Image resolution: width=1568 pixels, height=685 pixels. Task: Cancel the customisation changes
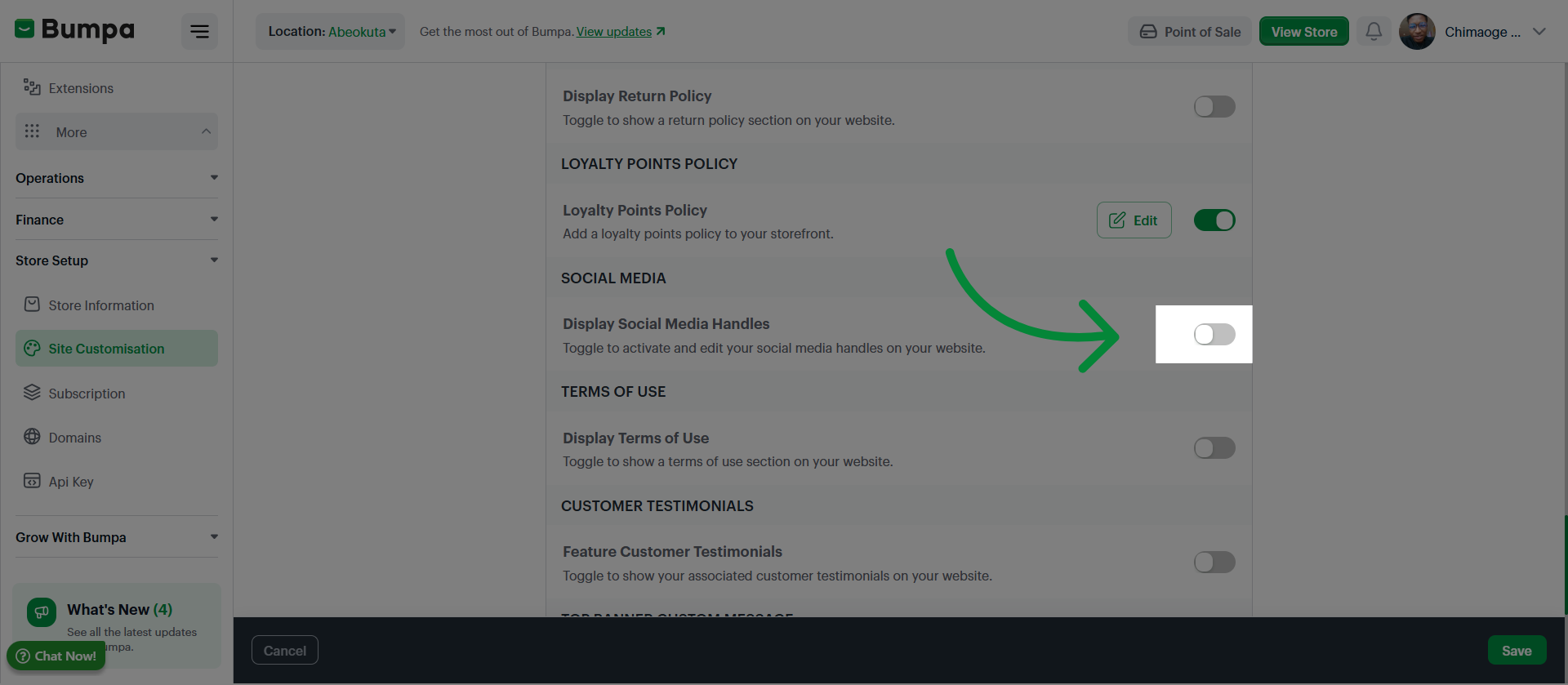[285, 651]
